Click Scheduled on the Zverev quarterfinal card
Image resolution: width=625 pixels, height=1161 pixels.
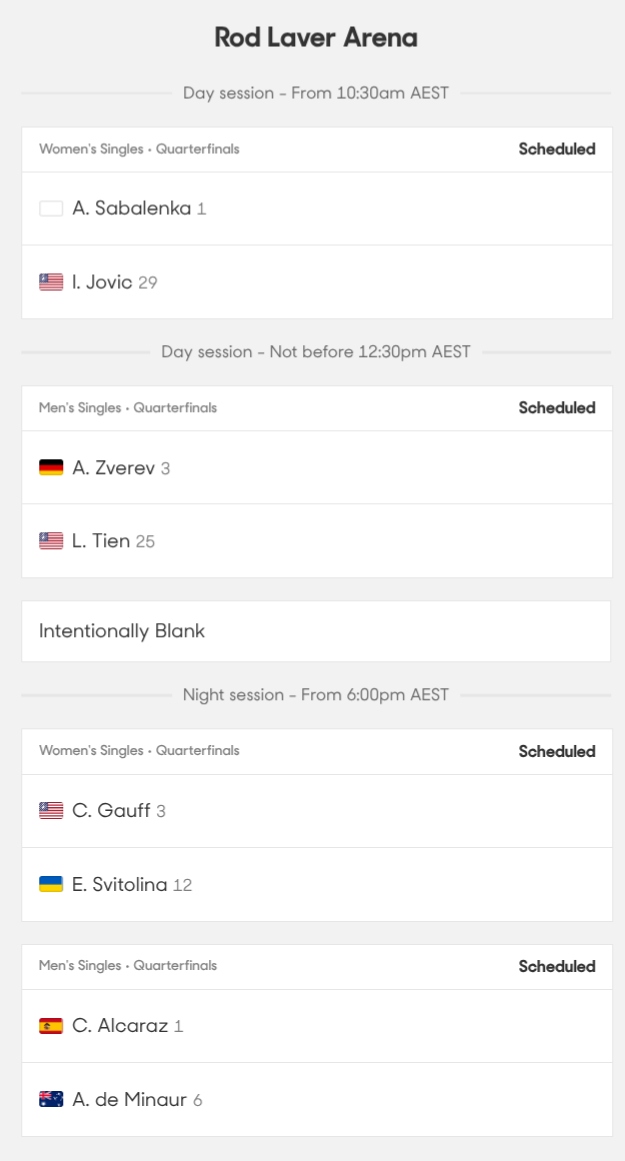pyautogui.click(x=557, y=408)
